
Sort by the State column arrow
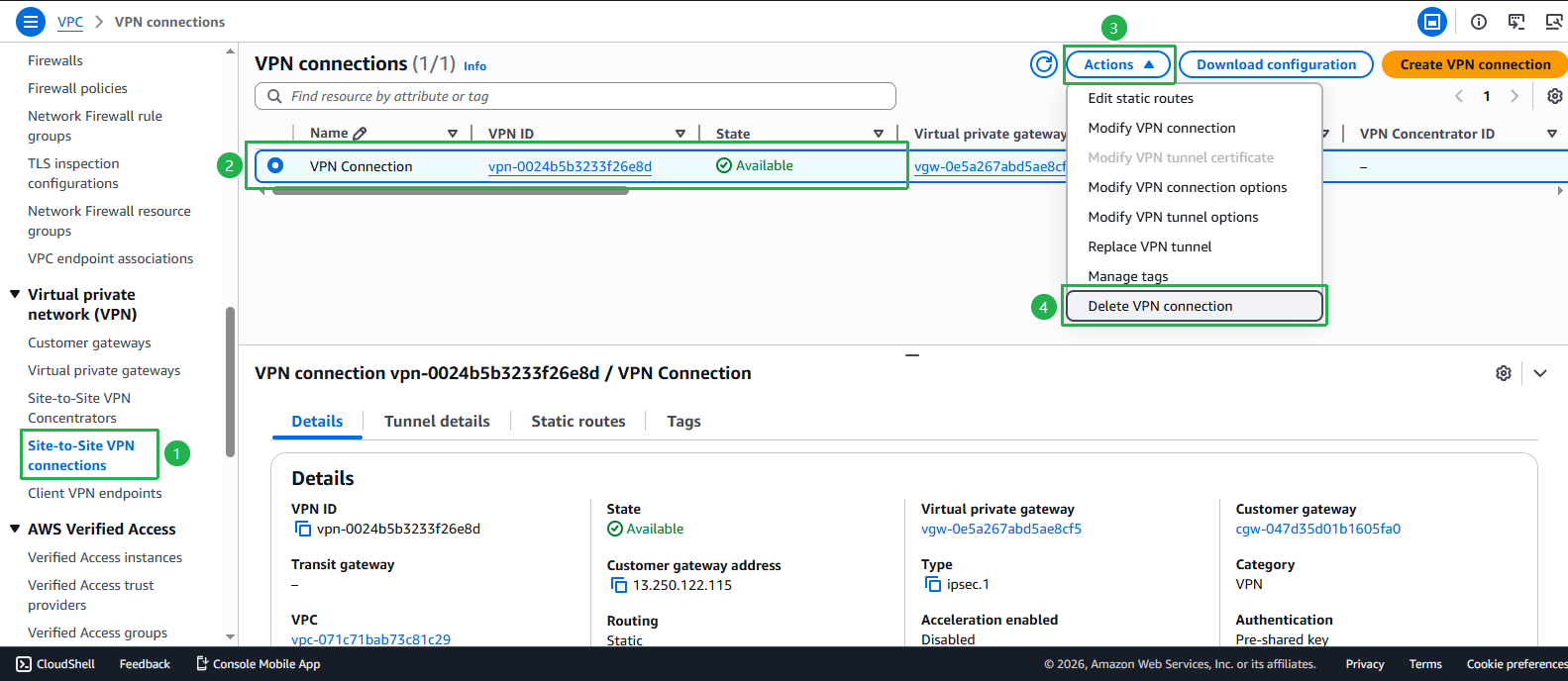879,134
